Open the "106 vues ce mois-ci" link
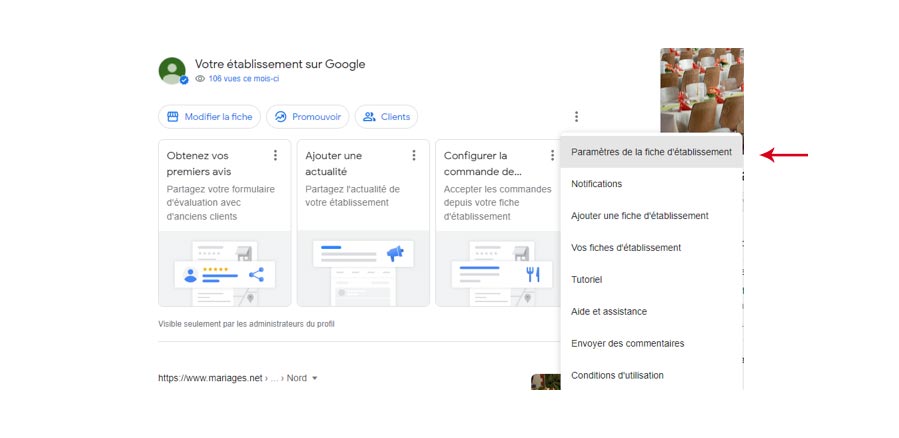The image size is (899, 438). [x=244, y=79]
